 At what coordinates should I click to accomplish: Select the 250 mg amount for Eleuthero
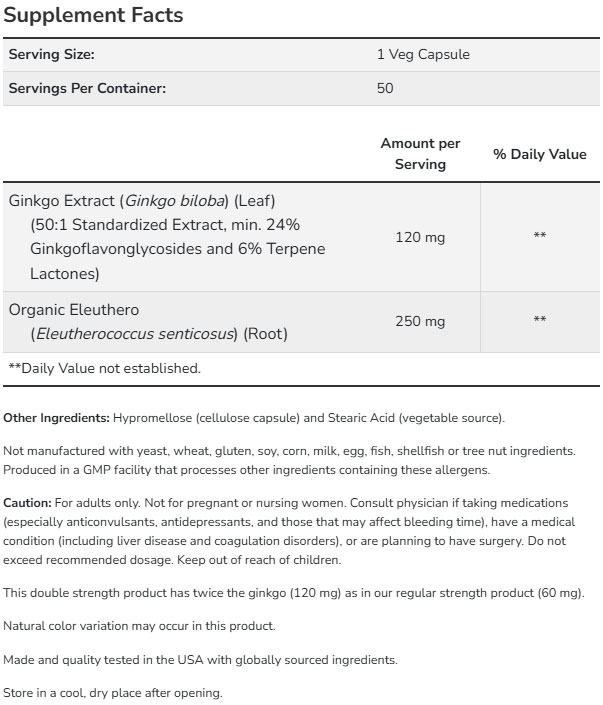420,321
